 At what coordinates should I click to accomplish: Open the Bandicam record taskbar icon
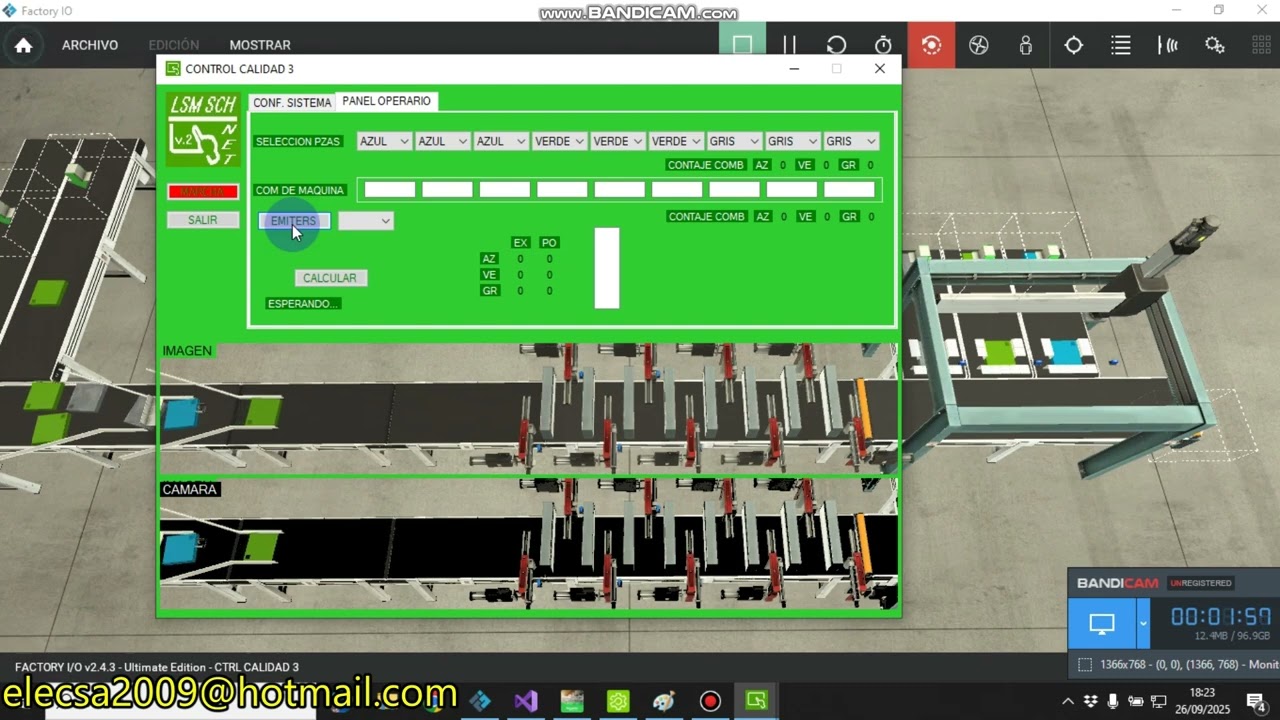(710, 701)
